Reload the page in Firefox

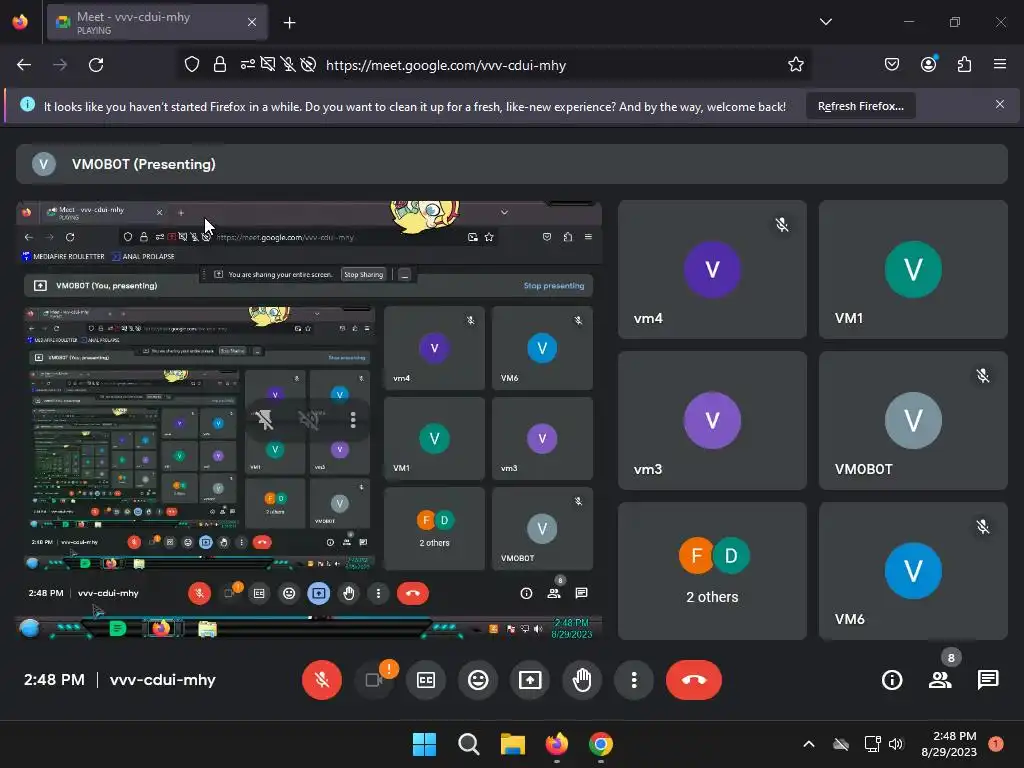[96, 65]
